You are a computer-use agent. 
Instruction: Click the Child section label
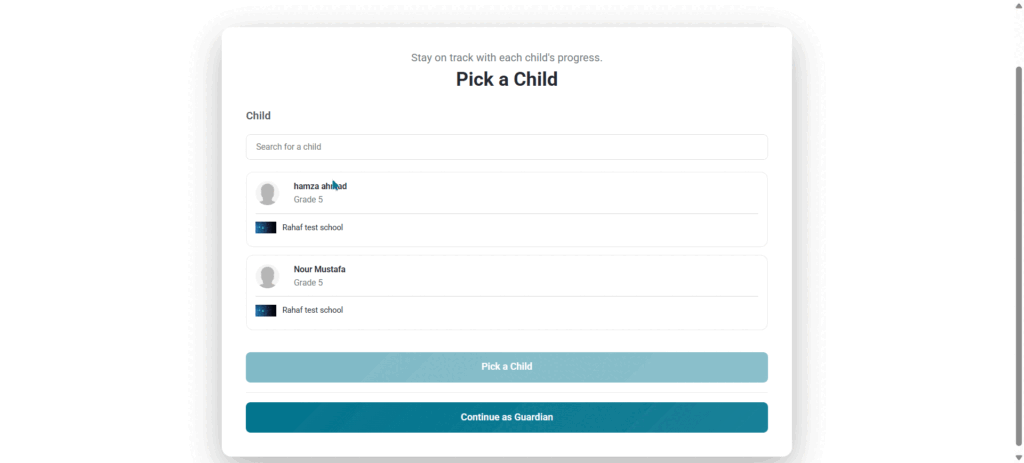coord(258,116)
